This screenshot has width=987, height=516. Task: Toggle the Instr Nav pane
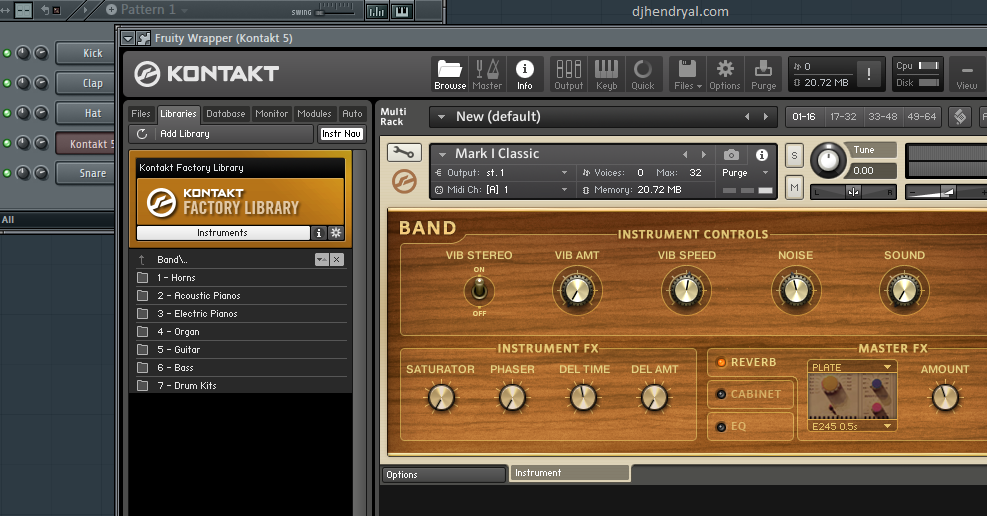pyautogui.click(x=341, y=133)
